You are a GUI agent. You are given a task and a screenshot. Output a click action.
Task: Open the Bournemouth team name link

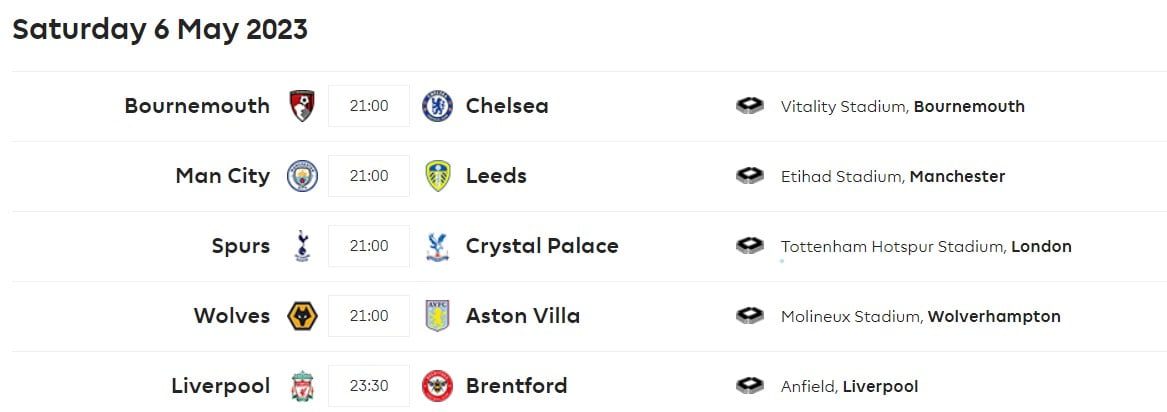(197, 106)
